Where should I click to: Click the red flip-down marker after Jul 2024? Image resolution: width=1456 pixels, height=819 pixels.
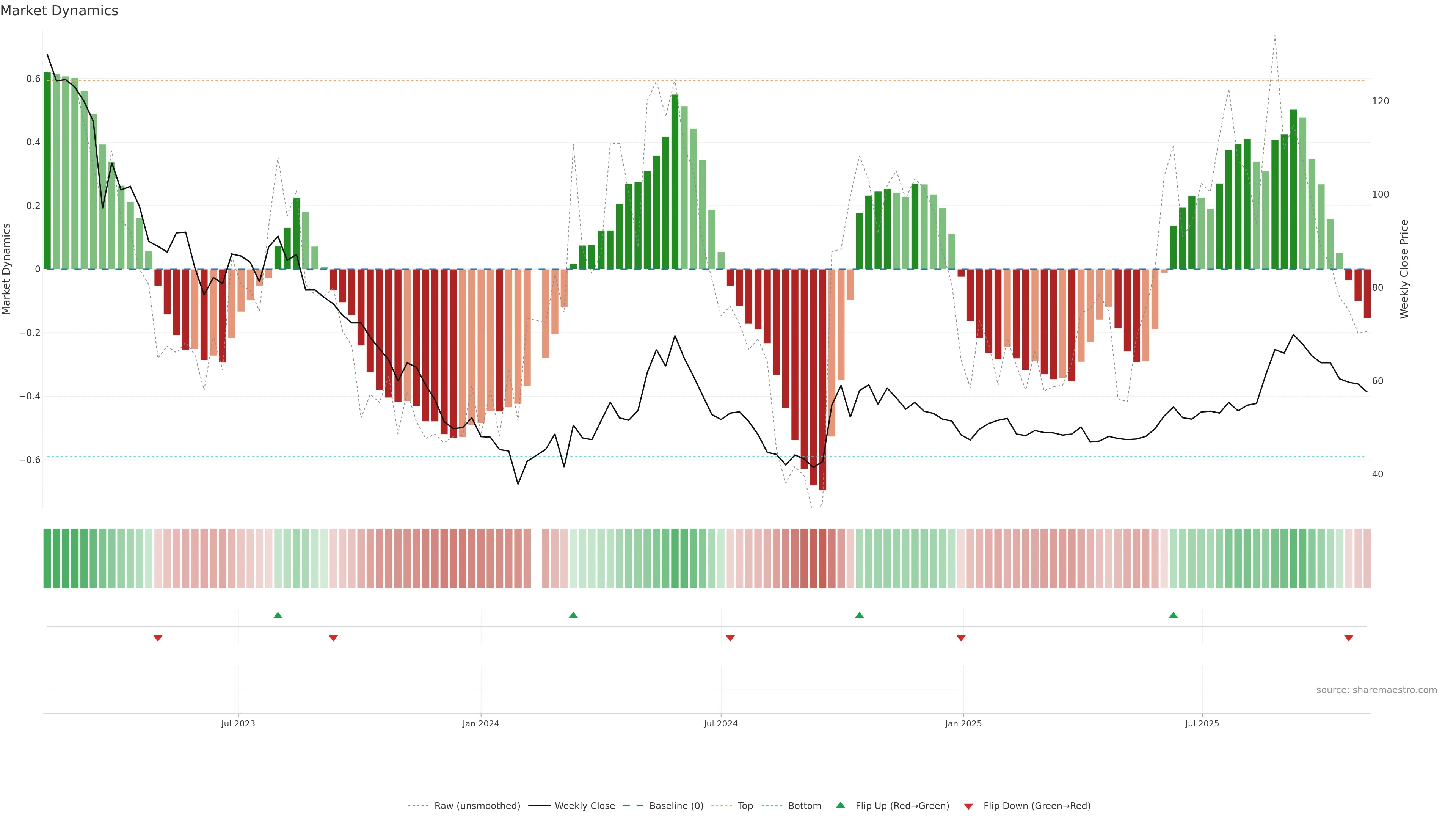click(x=730, y=638)
